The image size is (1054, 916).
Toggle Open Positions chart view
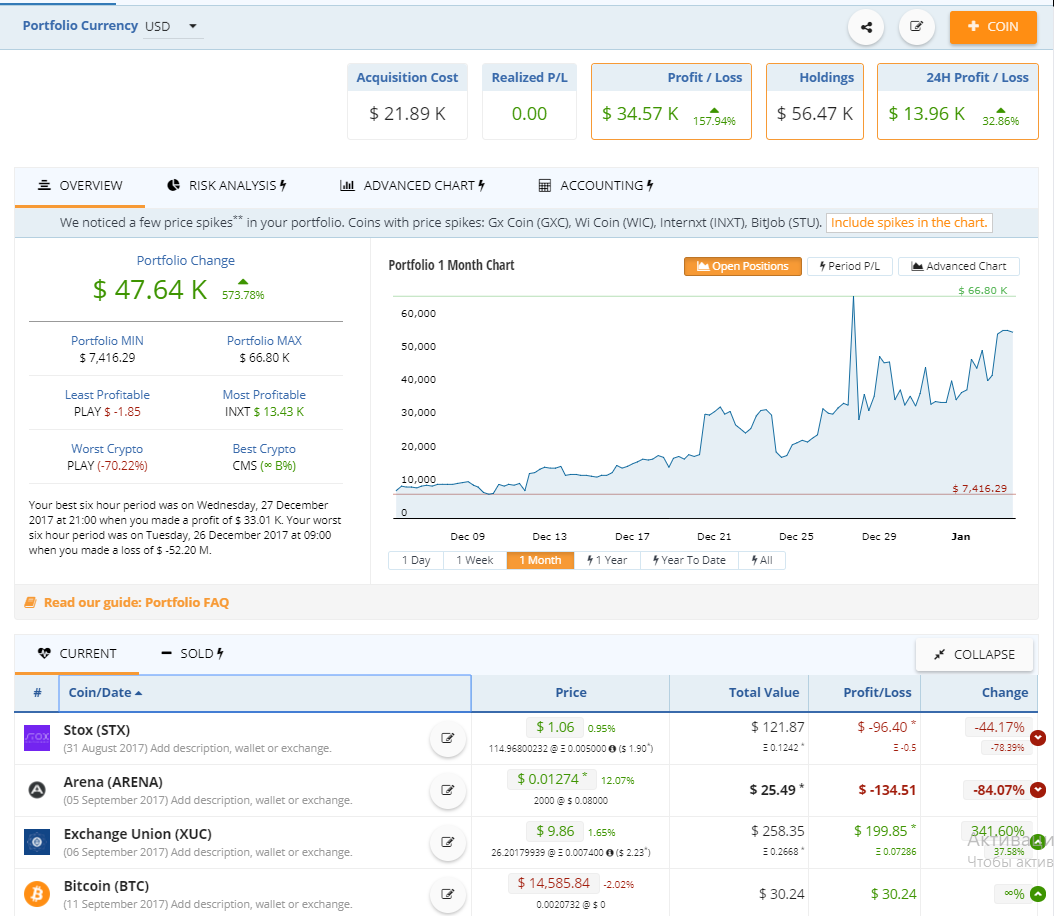tap(742, 266)
